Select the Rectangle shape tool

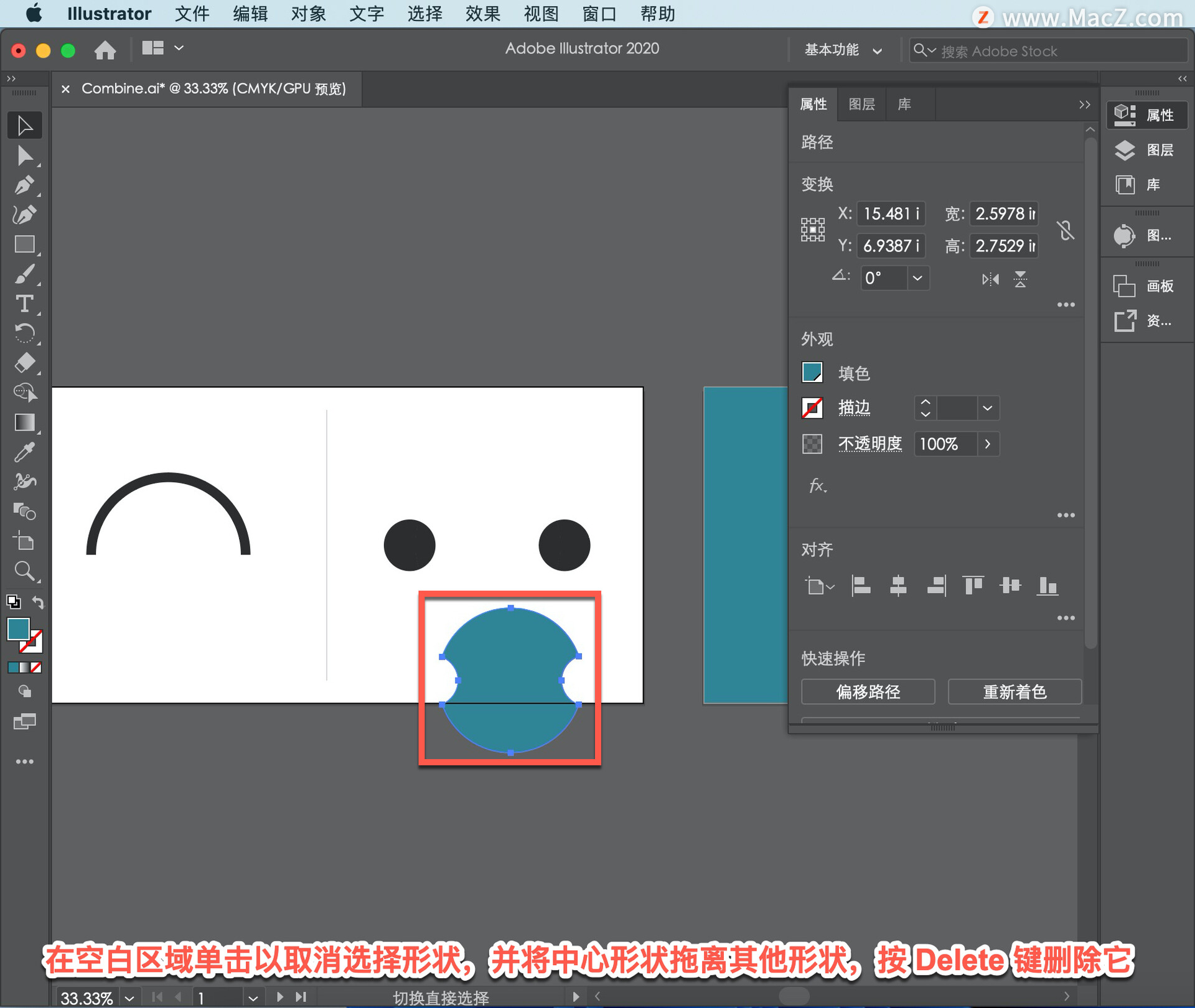pos(24,245)
